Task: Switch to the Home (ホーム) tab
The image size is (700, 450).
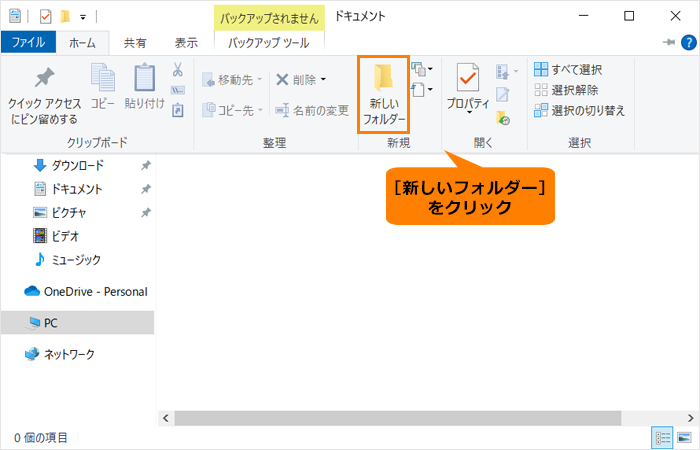Action: tap(82, 43)
